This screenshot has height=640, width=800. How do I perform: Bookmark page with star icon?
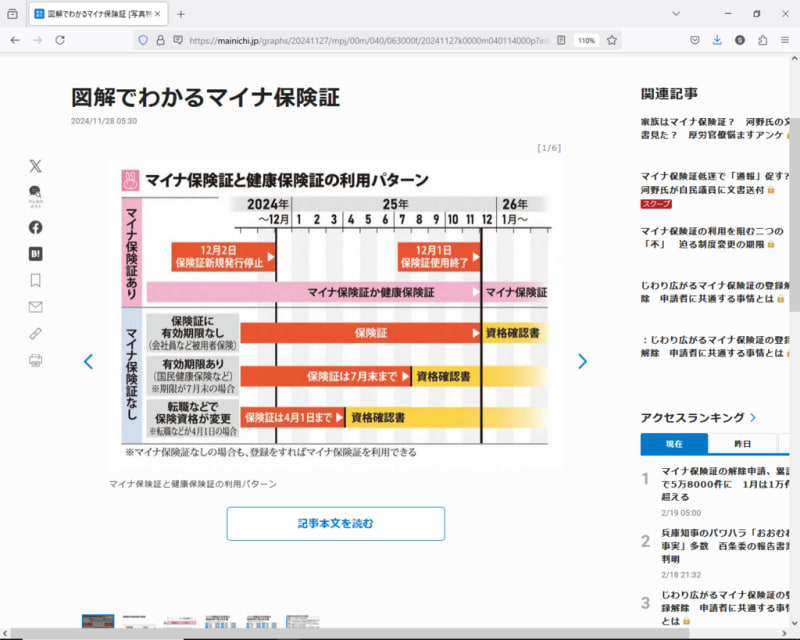click(612, 40)
